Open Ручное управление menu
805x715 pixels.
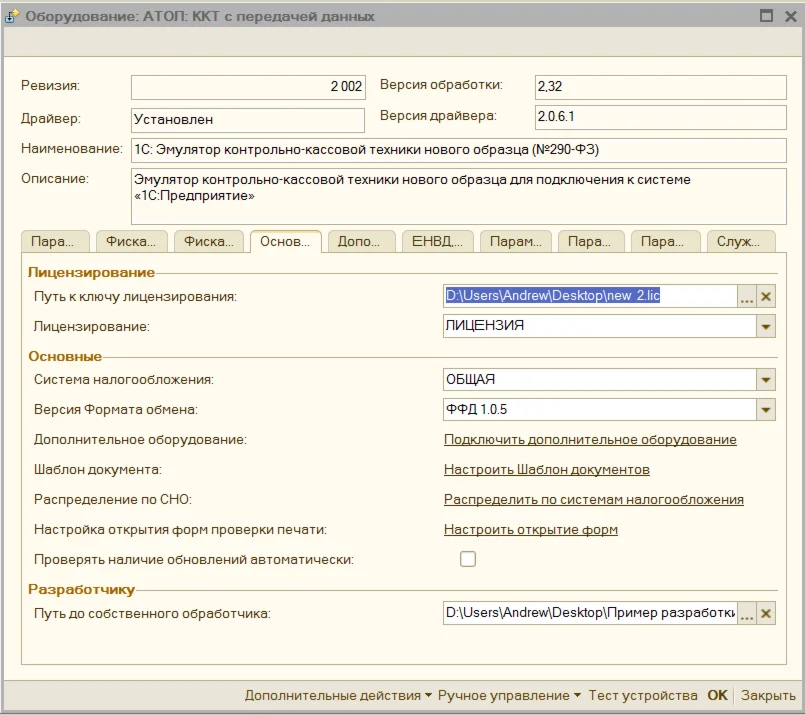pyautogui.click(x=509, y=695)
